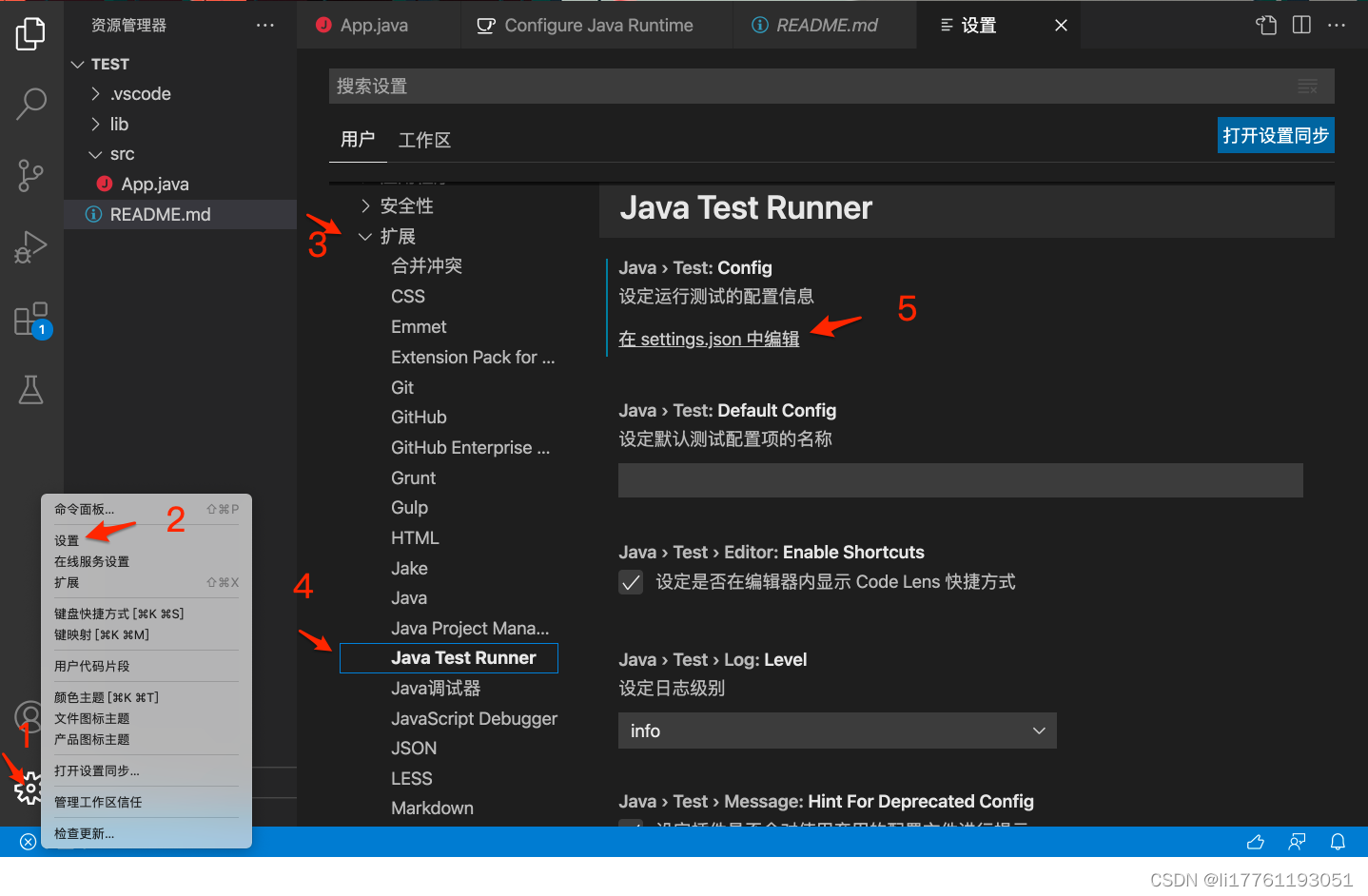Toggle the Enable Shortcuts checkbox
The width and height of the screenshot is (1368, 896).
click(x=631, y=582)
